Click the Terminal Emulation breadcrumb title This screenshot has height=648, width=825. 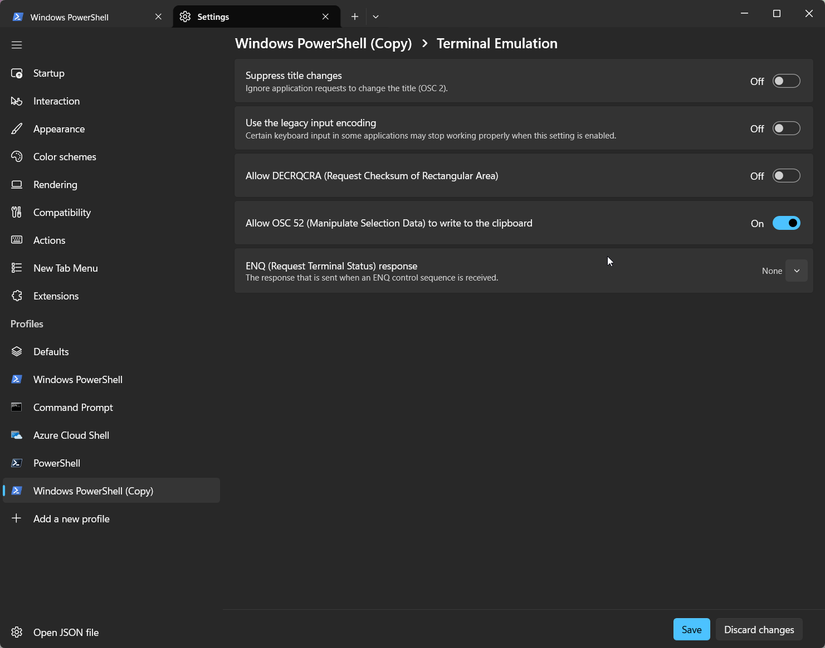(497, 44)
